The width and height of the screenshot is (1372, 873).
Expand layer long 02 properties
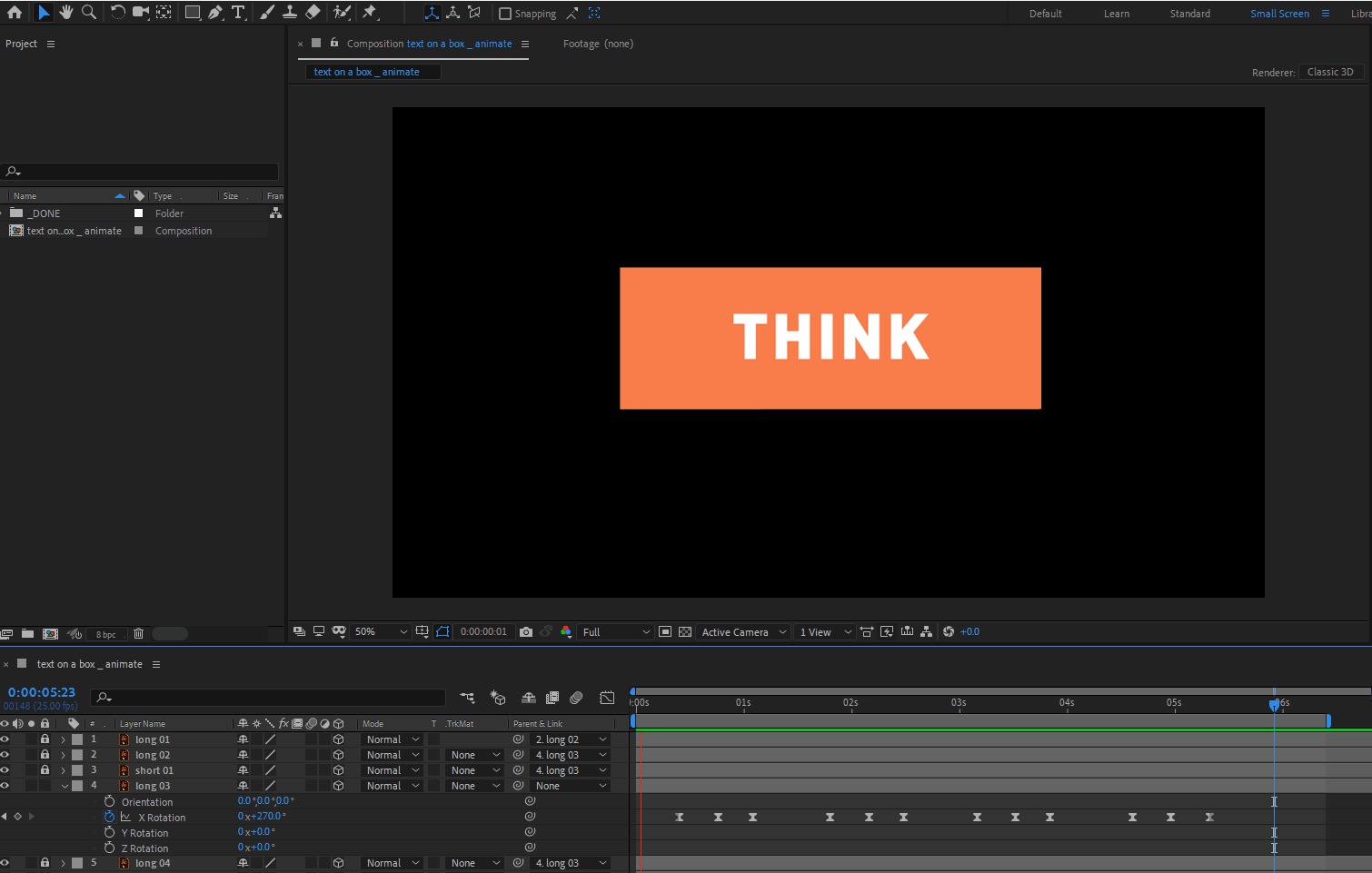tap(63, 756)
